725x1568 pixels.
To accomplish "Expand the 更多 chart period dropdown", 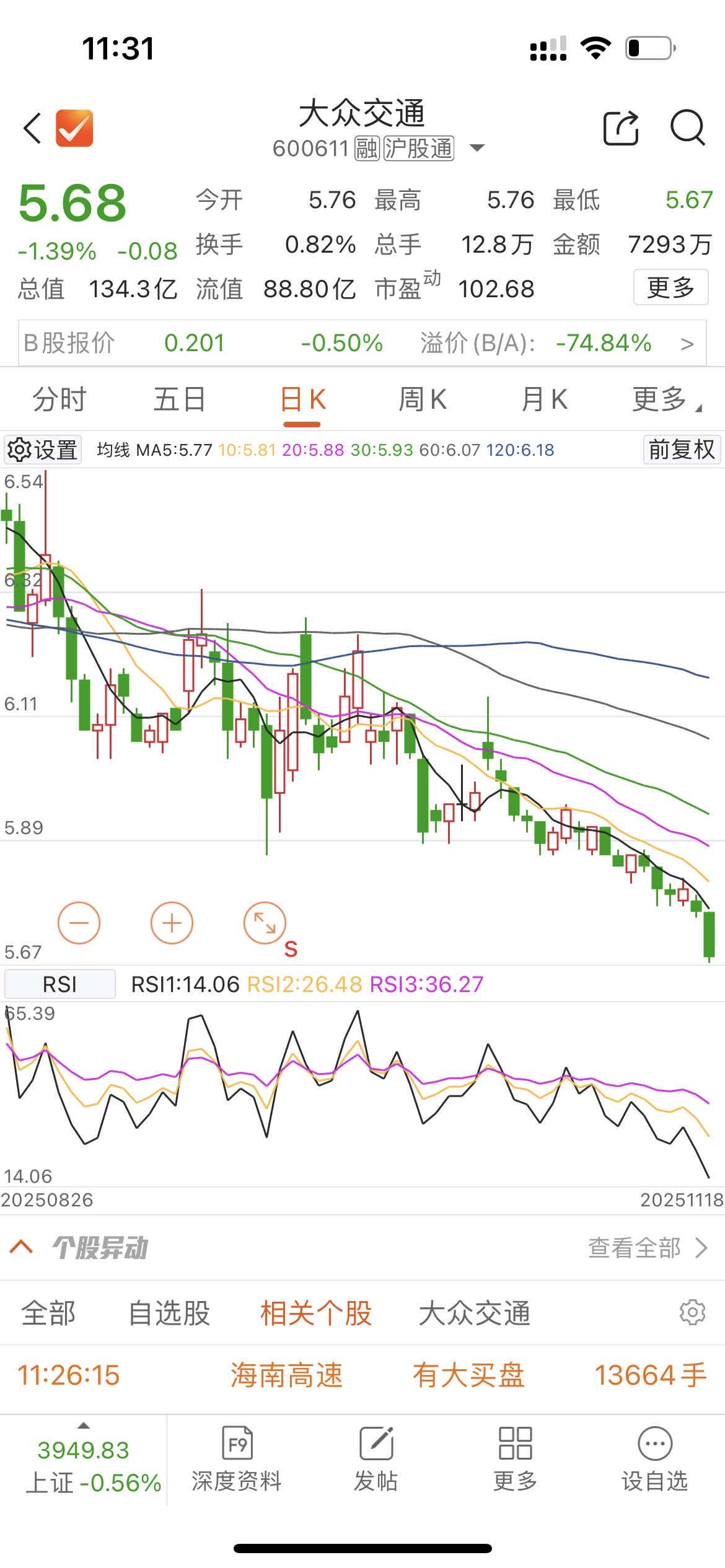I will tap(666, 399).
